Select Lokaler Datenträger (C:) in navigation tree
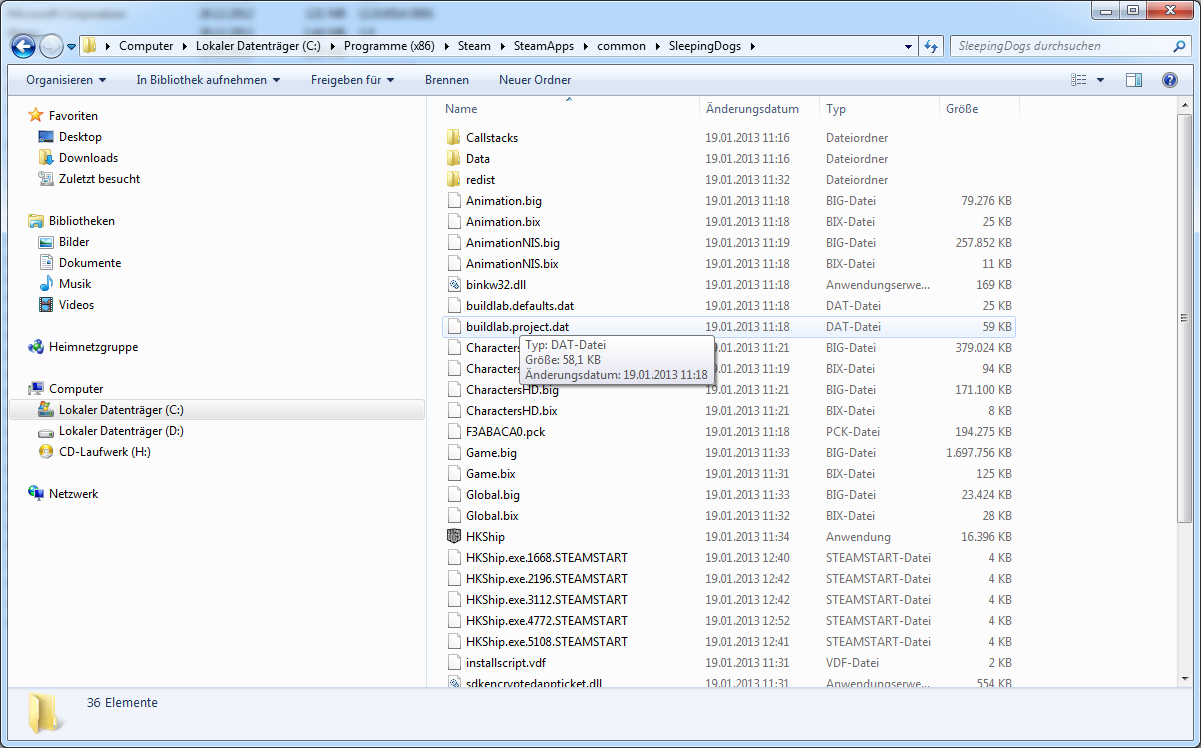This screenshot has width=1201, height=748. click(216, 410)
